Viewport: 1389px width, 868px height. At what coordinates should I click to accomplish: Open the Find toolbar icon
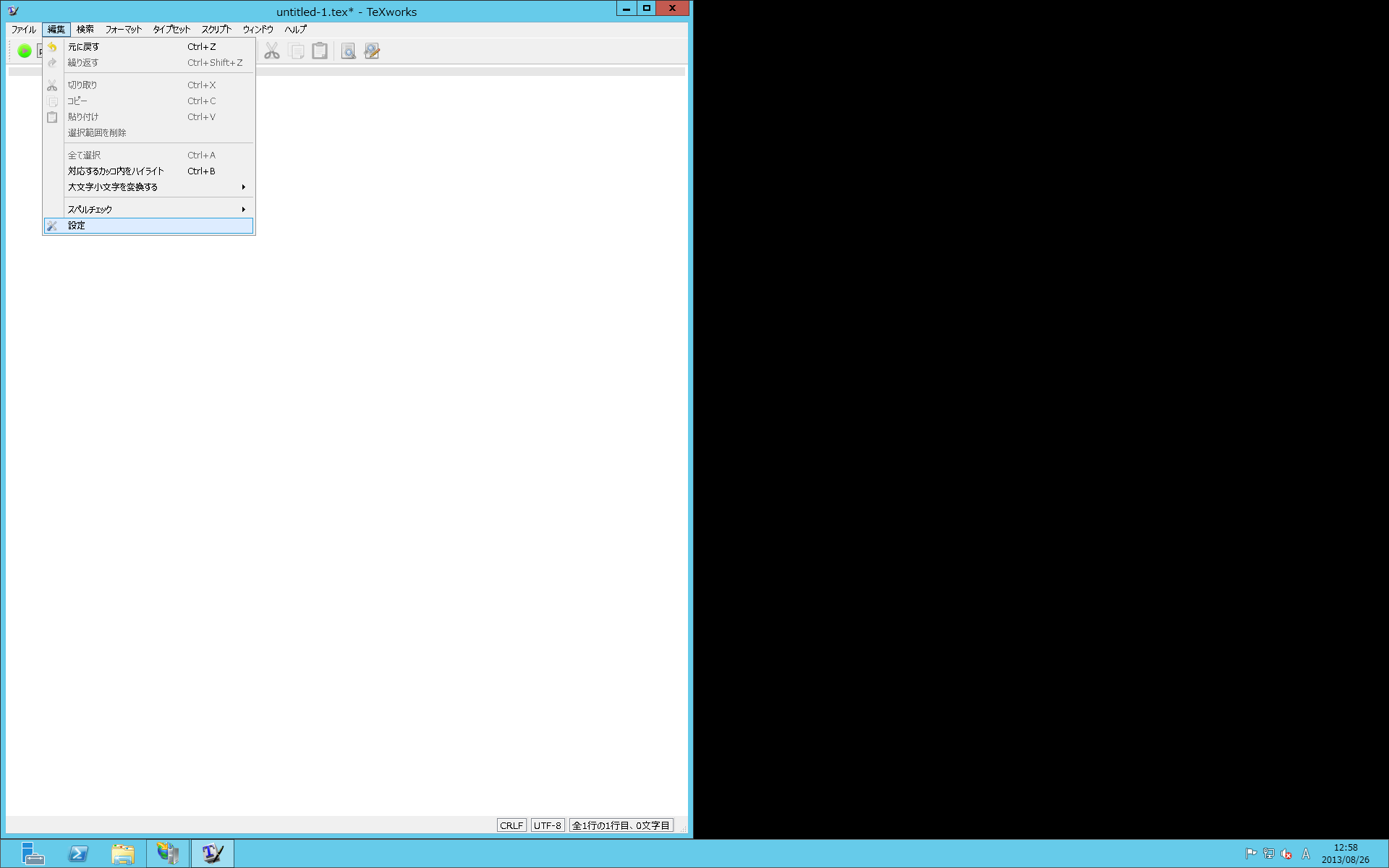coord(349,51)
